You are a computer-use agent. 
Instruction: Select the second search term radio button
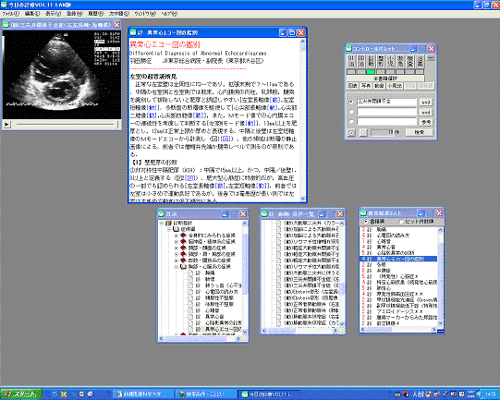click(351, 112)
